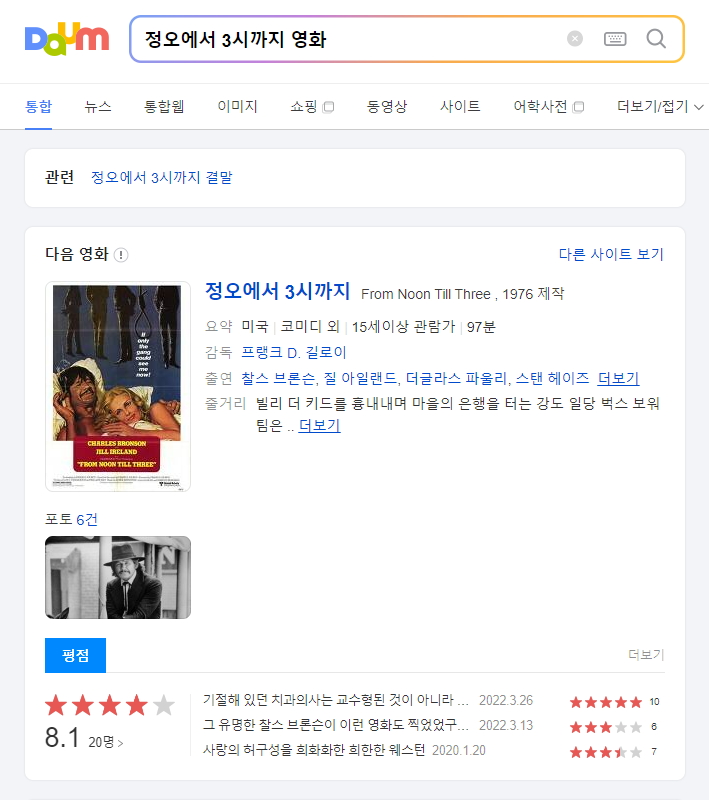The width and height of the screenshot is (709, 800).
Task: Expand cast list with 더보기
Action: coord(618,379)
